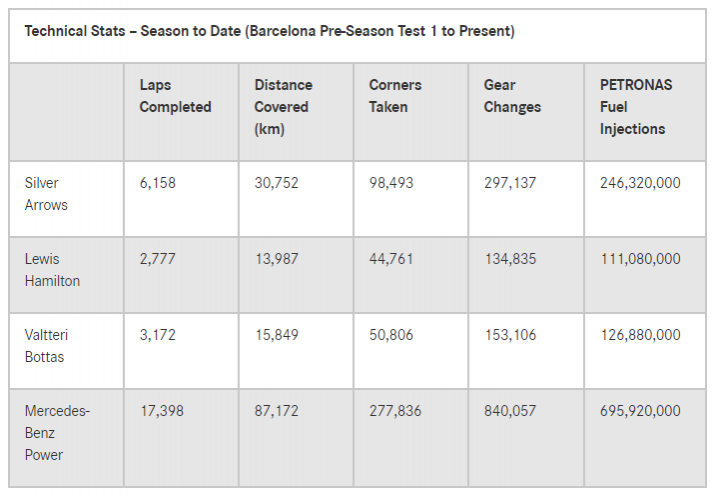Image resolution: width=716 pixels, height=496 pixels.
Task: Click the table title Technical Stats heading
Action: click(269, 31)
